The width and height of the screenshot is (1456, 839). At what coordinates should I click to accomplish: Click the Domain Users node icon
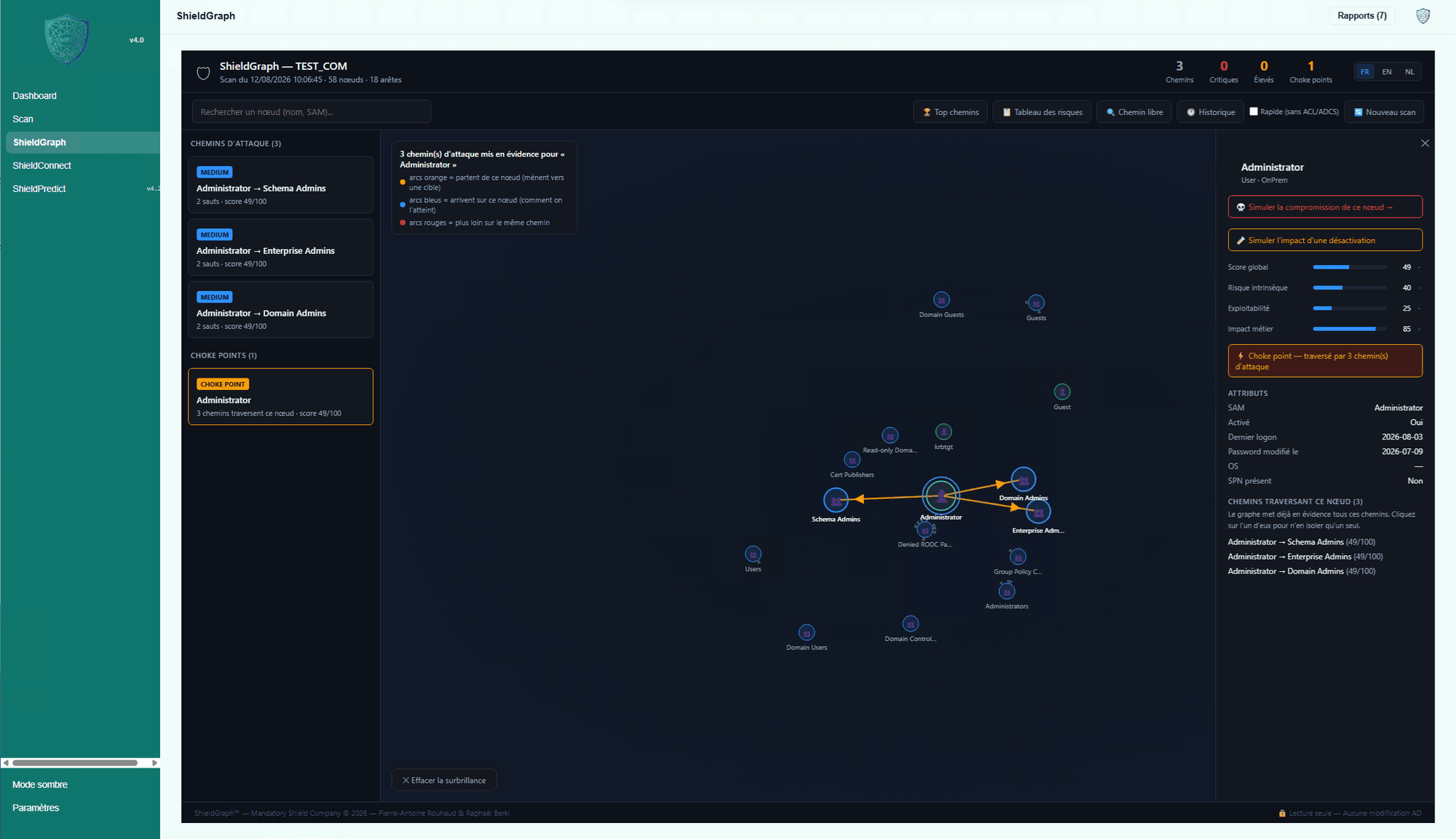coord(807,632)
